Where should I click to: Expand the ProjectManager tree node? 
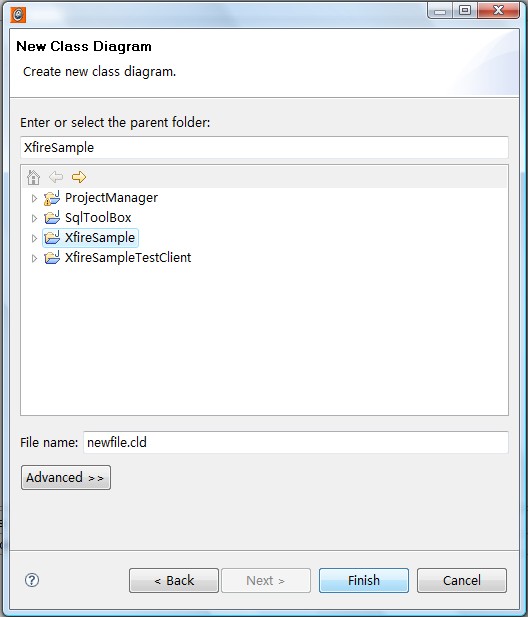34,198
